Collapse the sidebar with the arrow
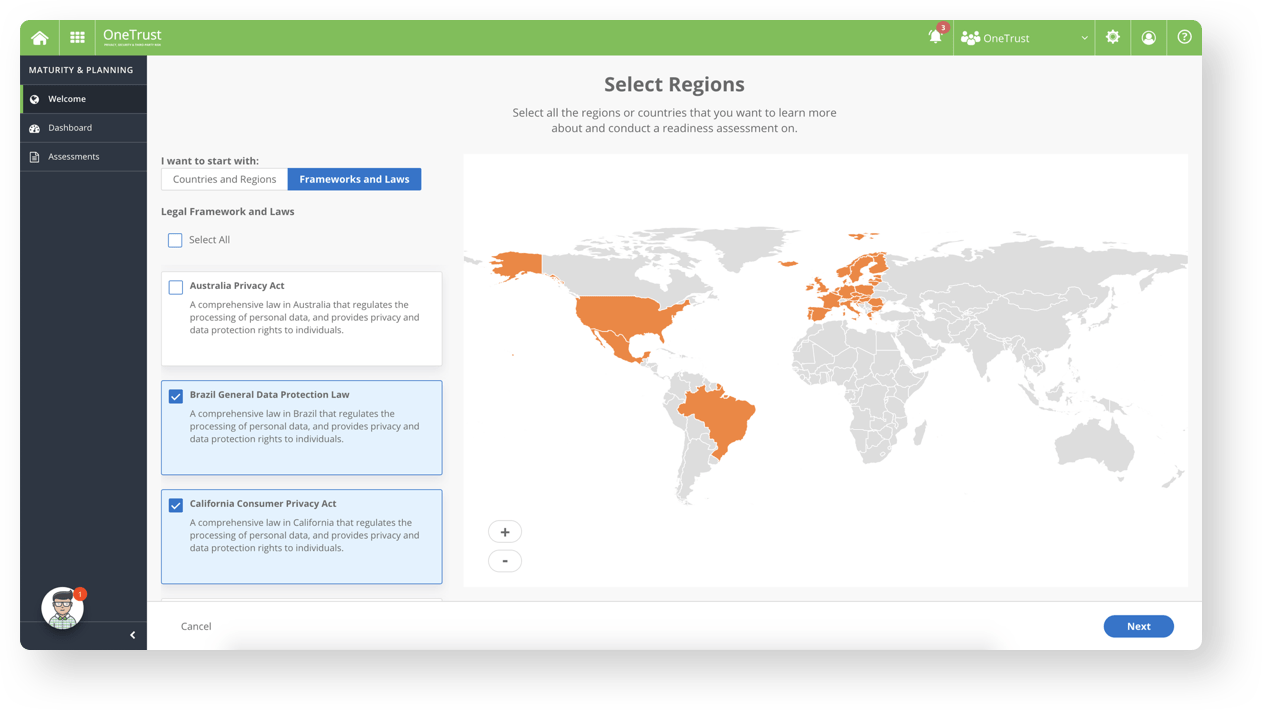 pyautogui.click(x=132, y=635)
